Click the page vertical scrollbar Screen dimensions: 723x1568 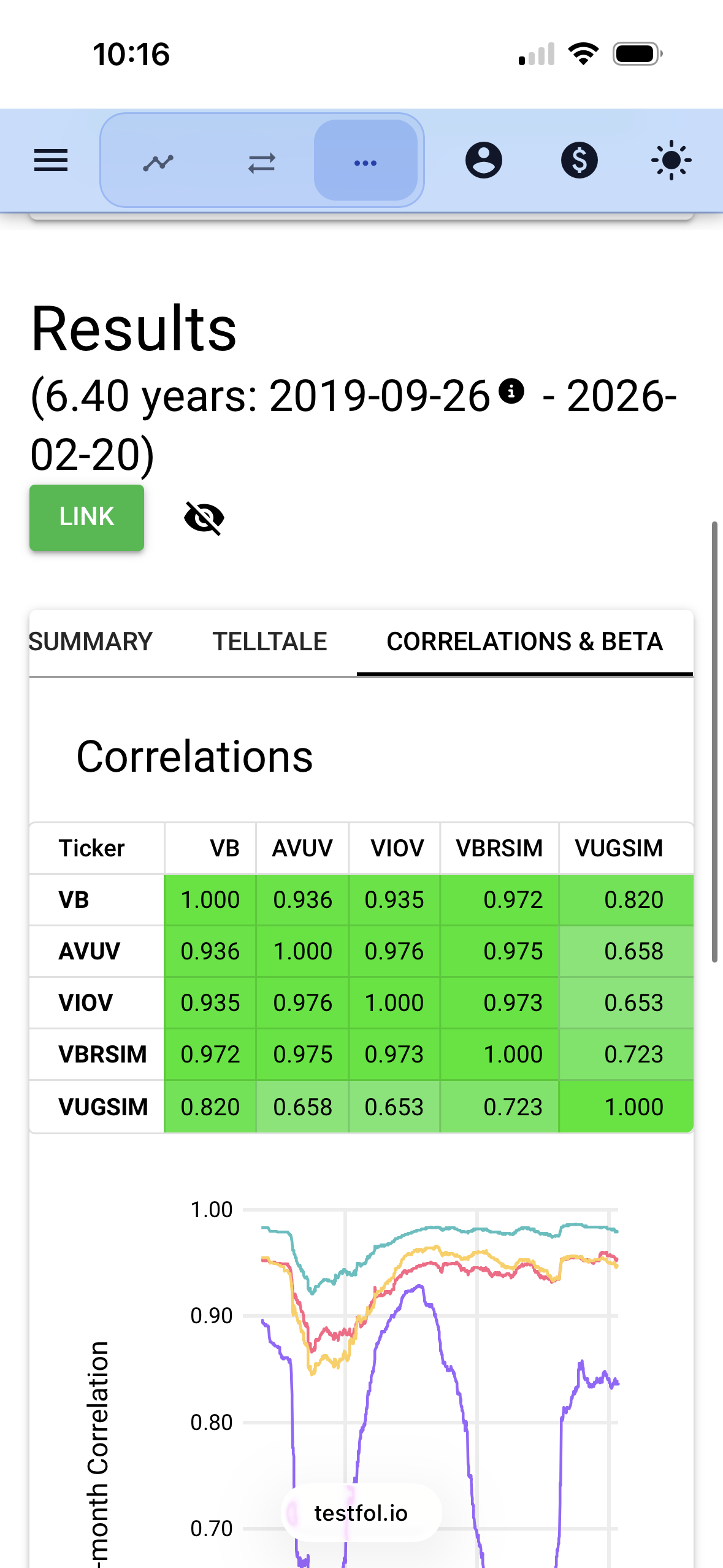pyautogui.click(x=714, y=741)
